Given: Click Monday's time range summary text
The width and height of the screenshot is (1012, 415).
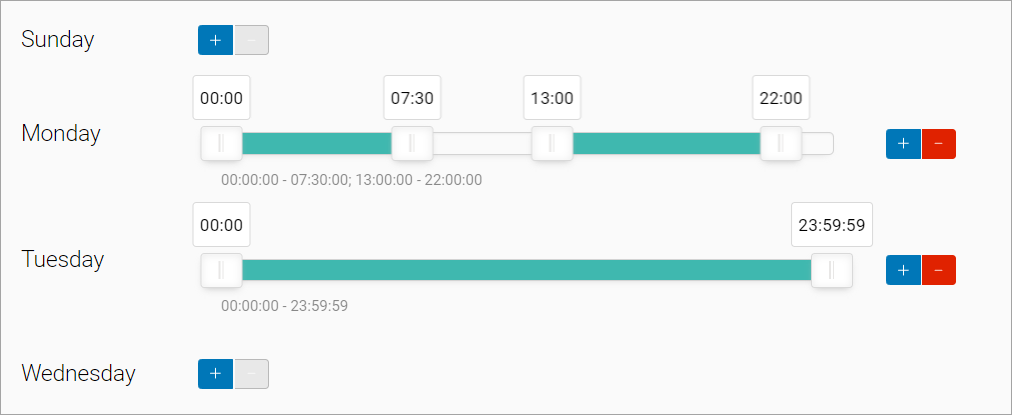Looking at the screenshot, I should pos(351,180).
